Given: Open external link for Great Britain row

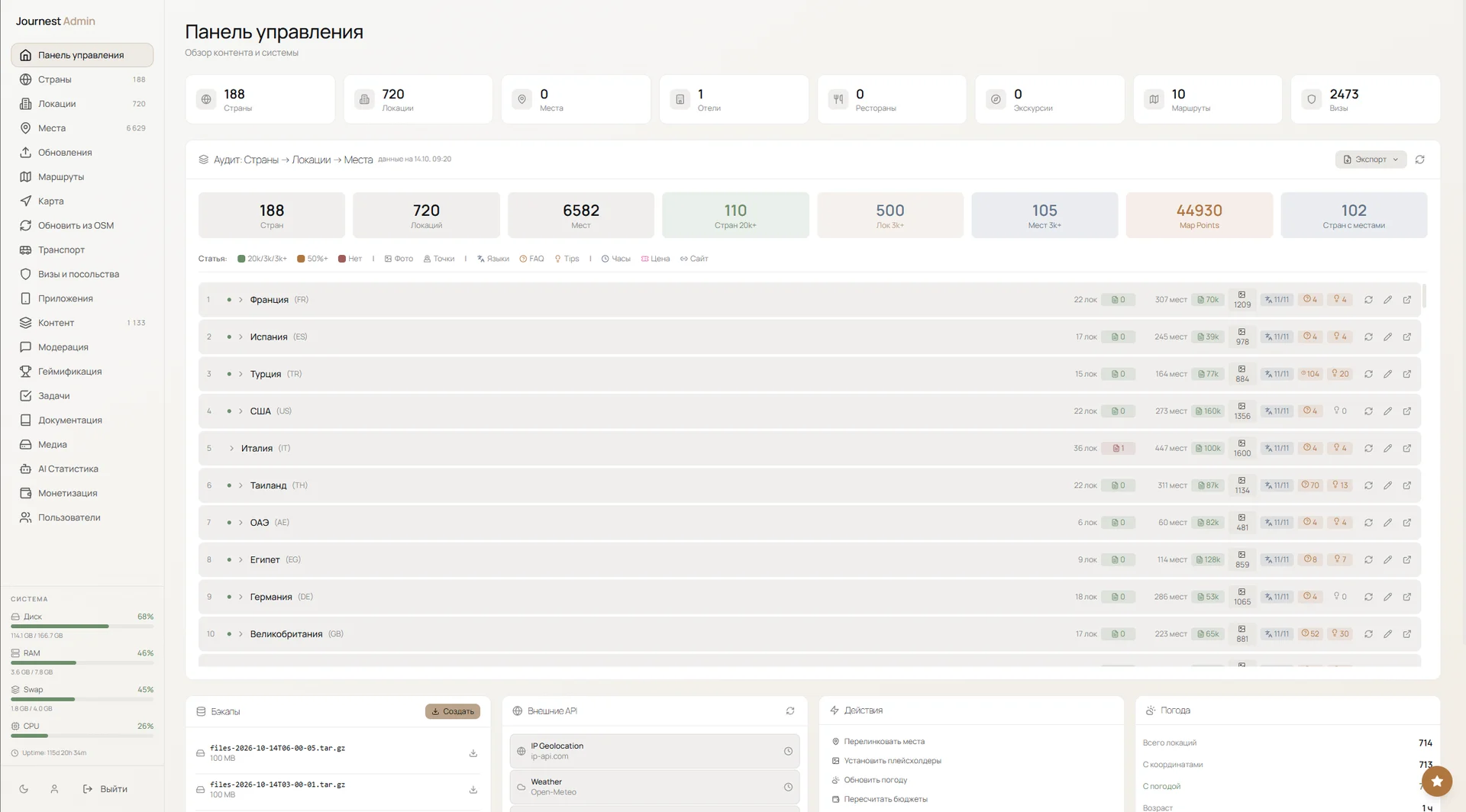Looking at the screenshot, I should tap(1406, 634).
